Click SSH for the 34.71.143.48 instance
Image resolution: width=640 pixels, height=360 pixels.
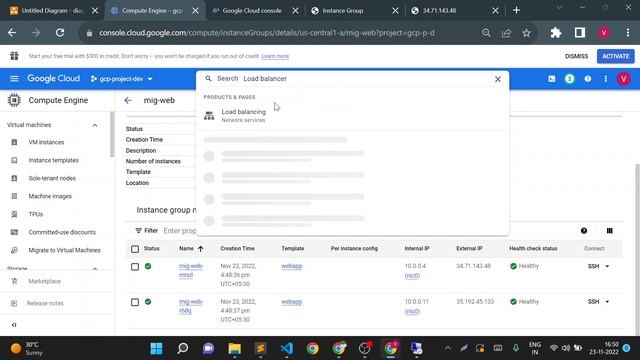pyautogui.click(x=593, y=266)
